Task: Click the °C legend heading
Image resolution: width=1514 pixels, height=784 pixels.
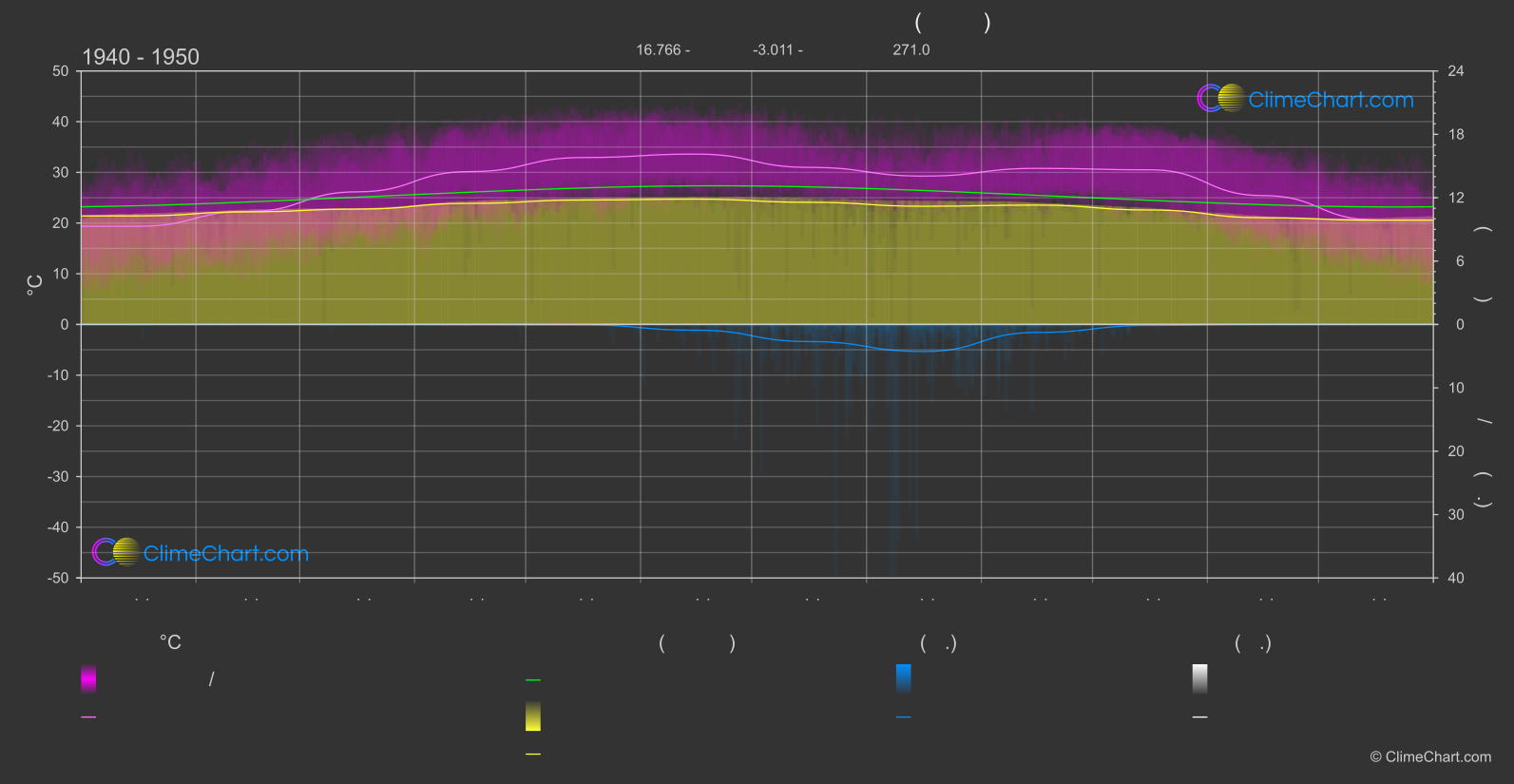Action: (x=170, y=643)
